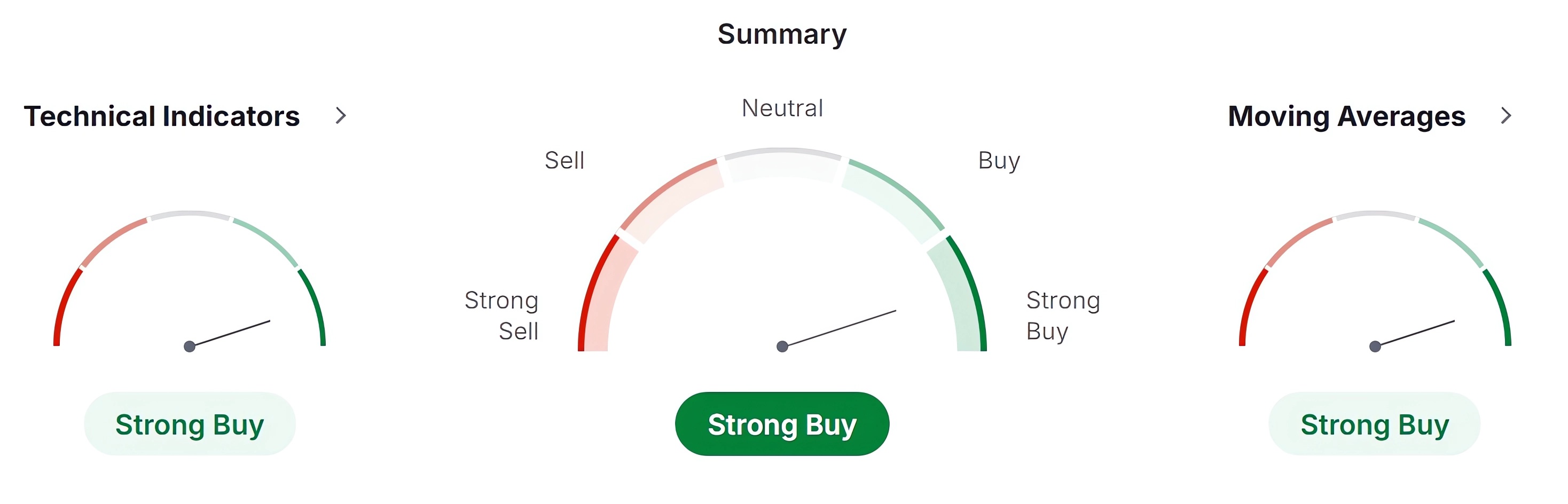Click the Neutral label above the summary gauge
Viewport: 1568px width, 504px height.
coord(782,108)
